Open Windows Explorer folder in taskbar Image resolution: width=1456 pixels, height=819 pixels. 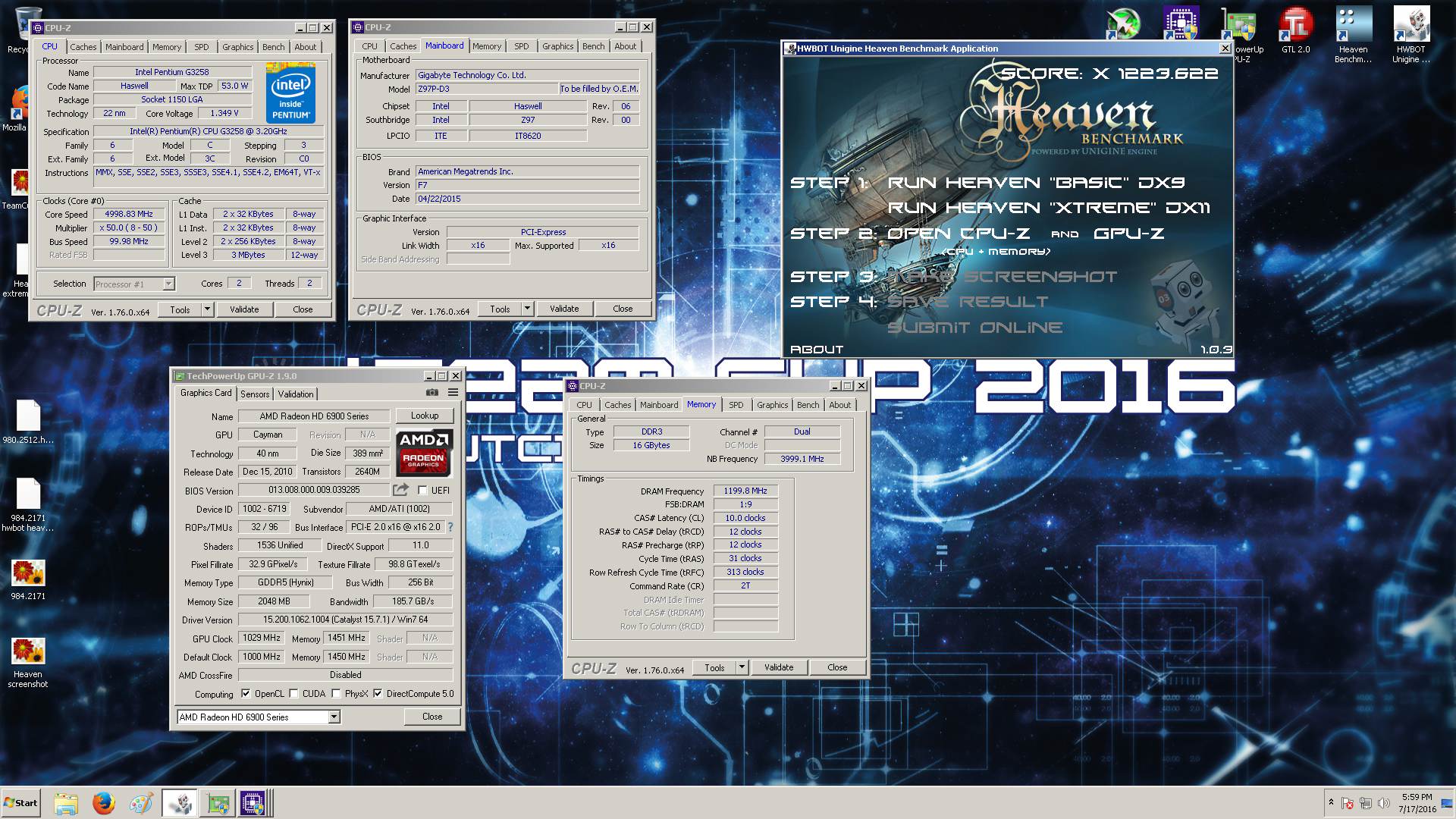[x=66, y=803]
